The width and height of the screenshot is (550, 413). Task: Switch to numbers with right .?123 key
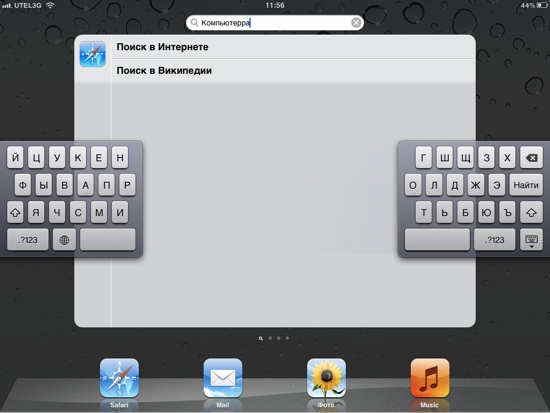pyautogui.click(x=495, y=240)
